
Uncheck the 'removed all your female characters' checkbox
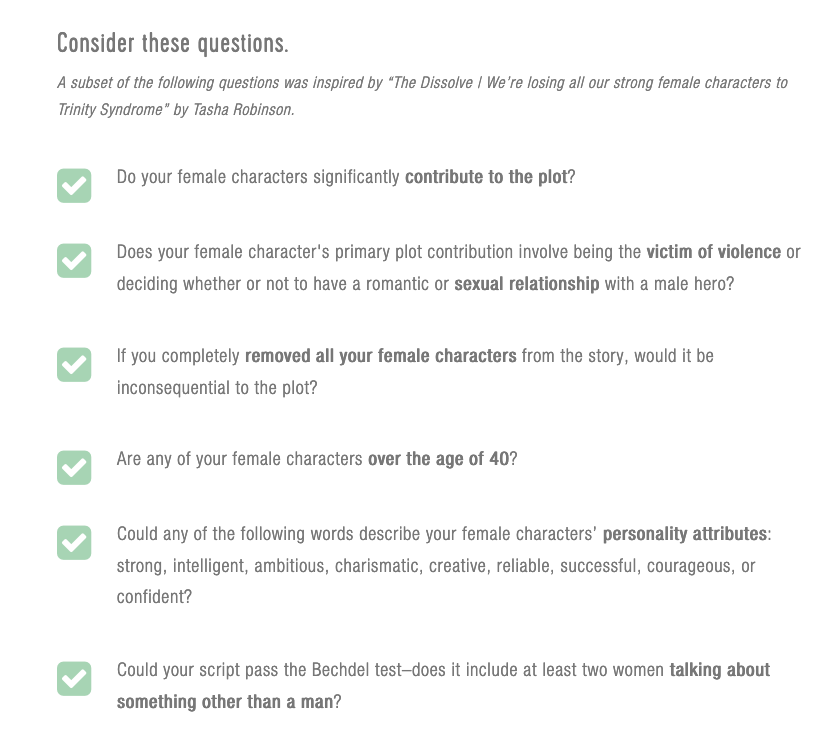pyautogui.click(x=74, y=364)
